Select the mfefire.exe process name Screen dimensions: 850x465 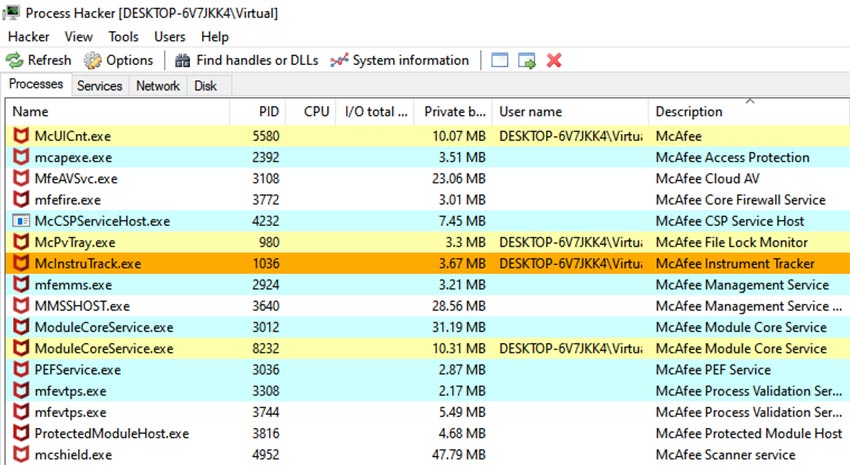pos(68,200)
